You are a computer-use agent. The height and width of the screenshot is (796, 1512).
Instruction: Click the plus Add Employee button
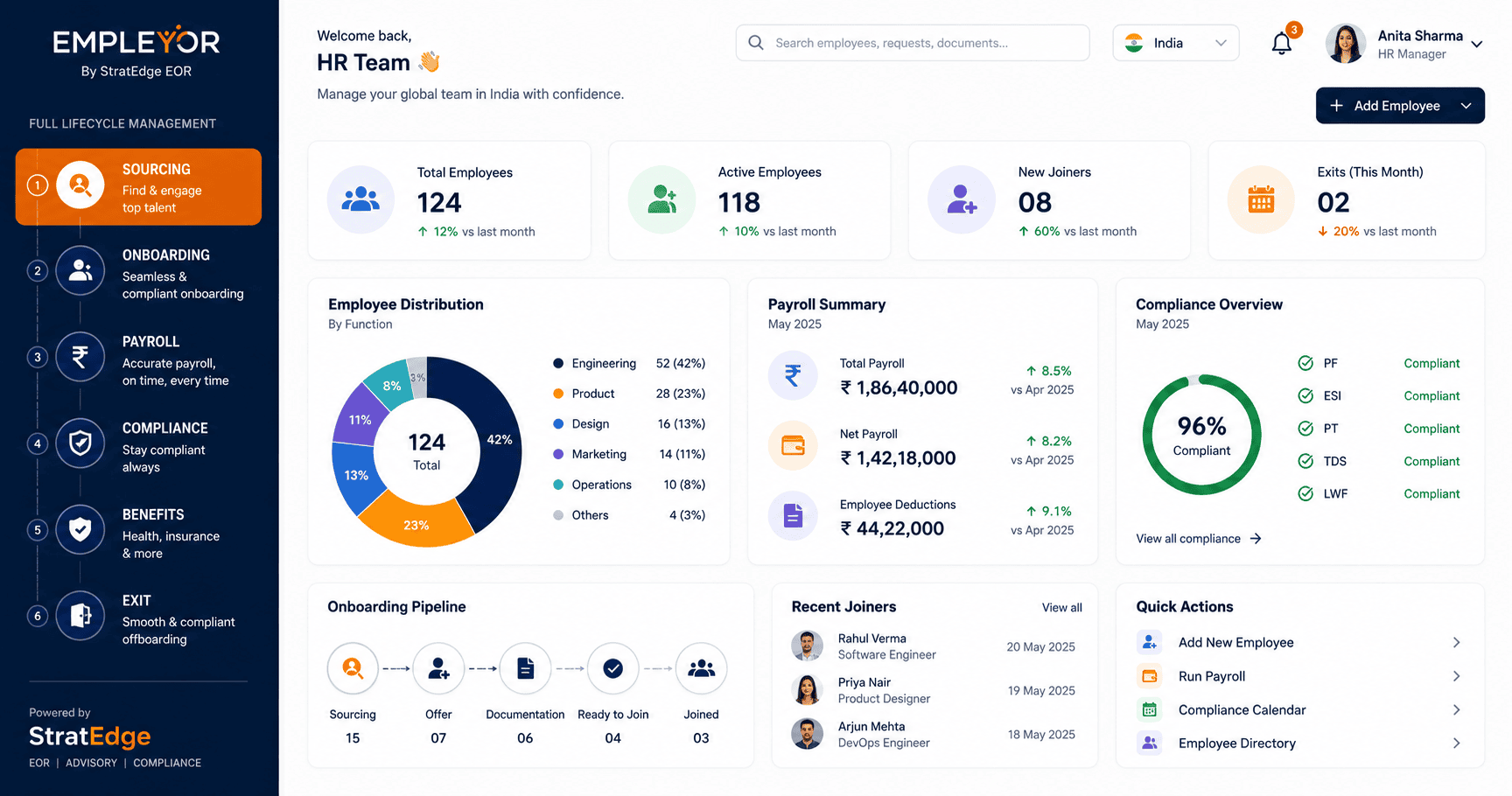pyautogui.click(x=1400, y=106)
